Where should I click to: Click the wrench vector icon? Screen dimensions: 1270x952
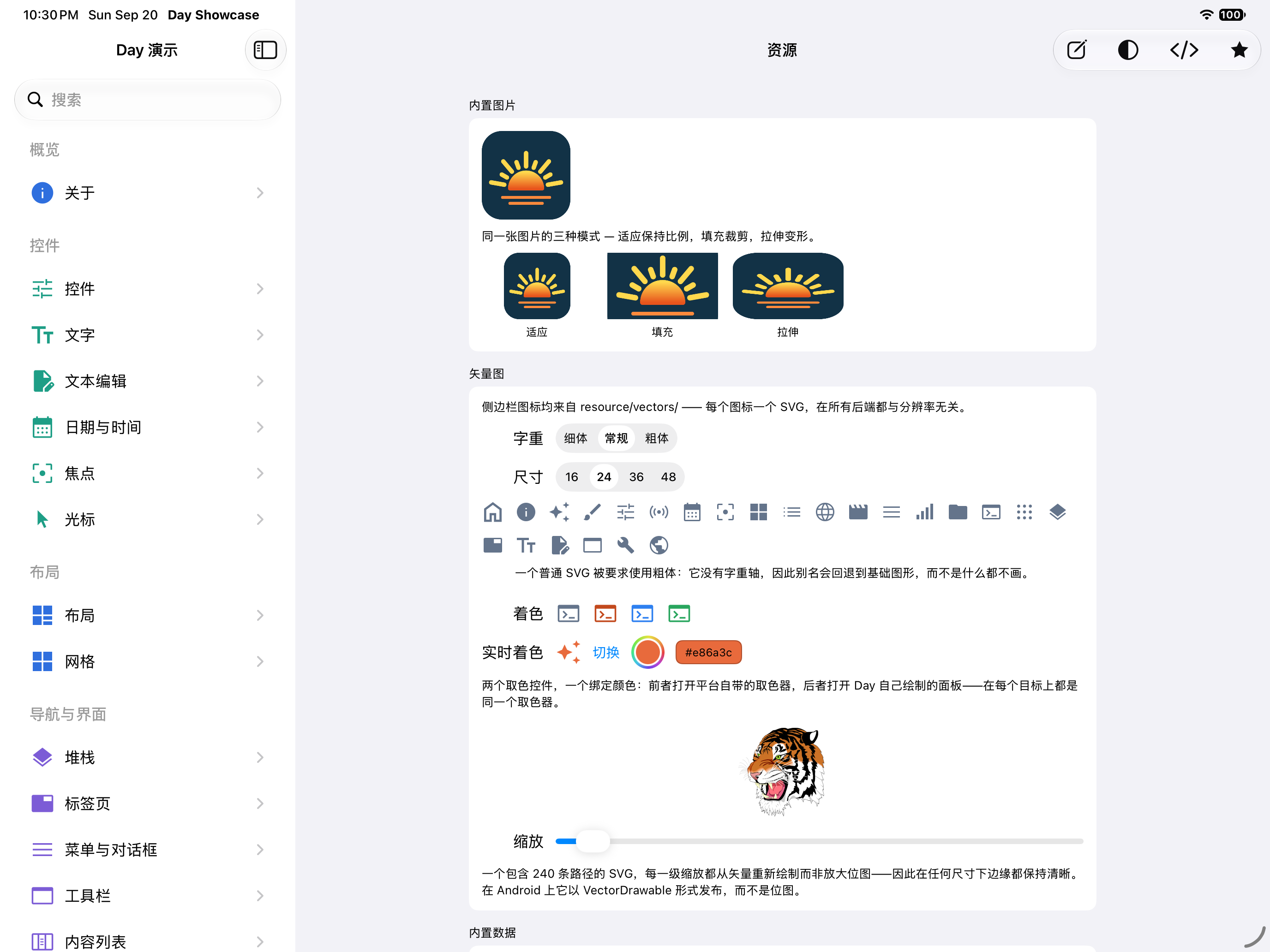(x=626, y=545)
